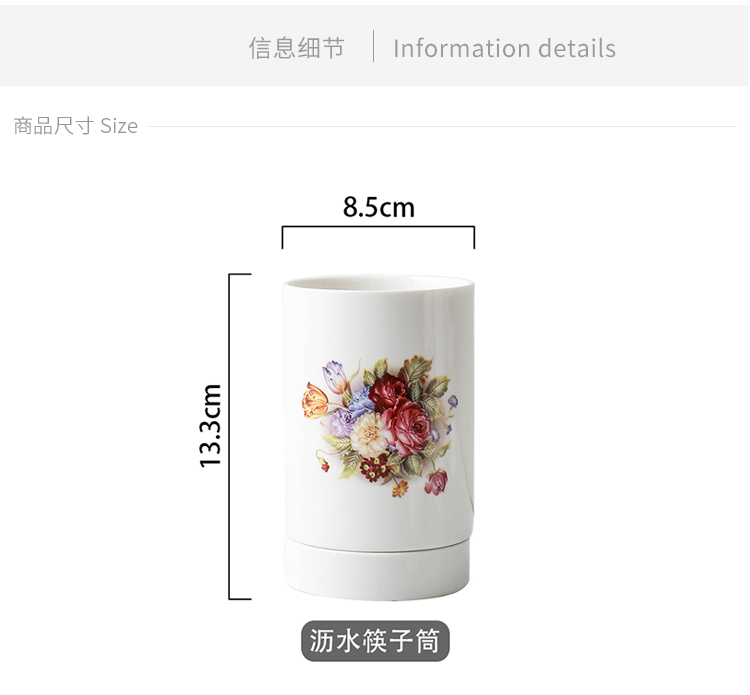Click the 商品尺寸 Size section title
The width and height of the screenshot is (750, 695).
(76, 126)
